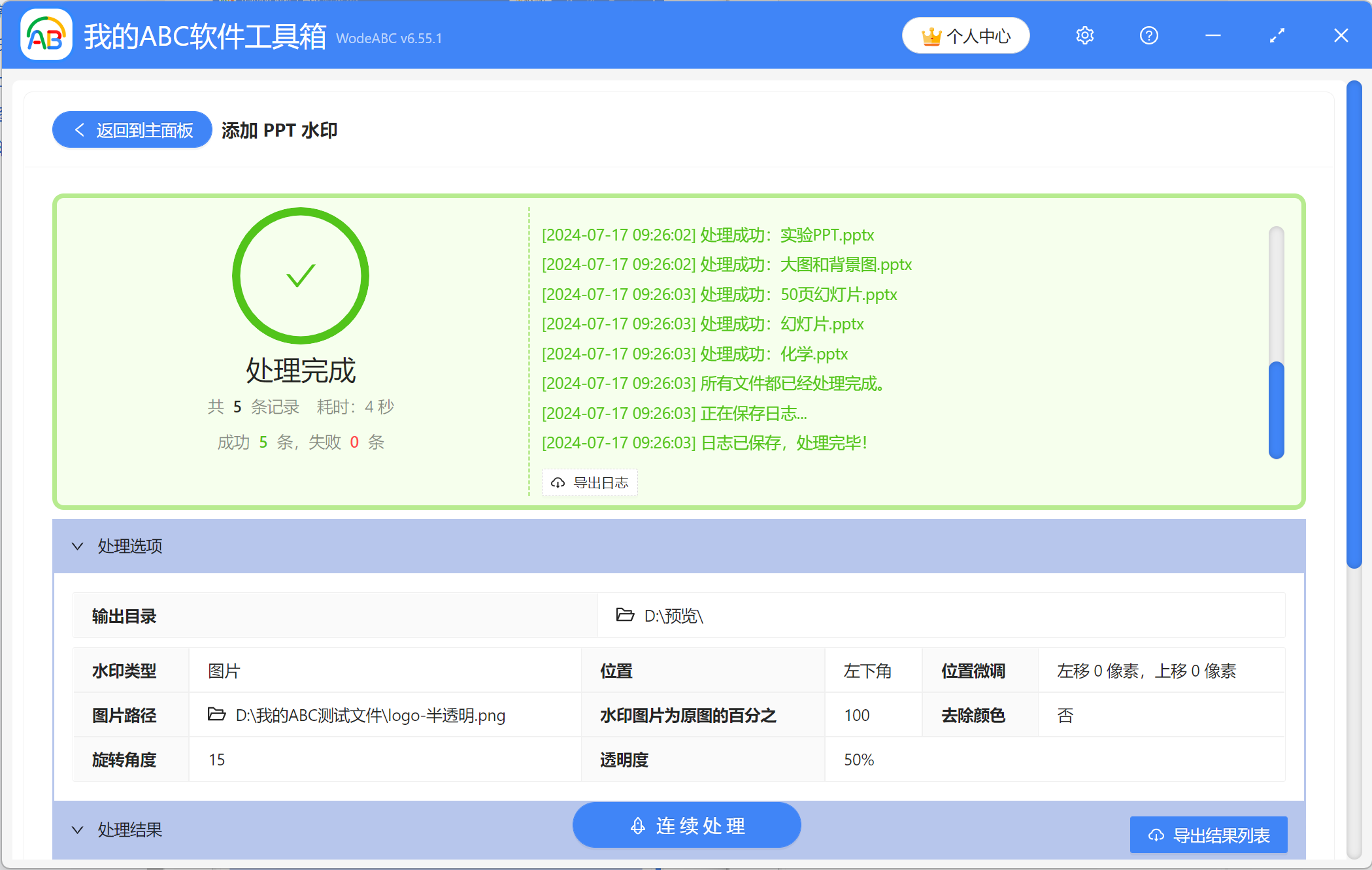Image resolution: width=1372 pixels, height=870 pixels.
Task: Open the output folder icon next to D:\预览\
Action: pos(625,616)
